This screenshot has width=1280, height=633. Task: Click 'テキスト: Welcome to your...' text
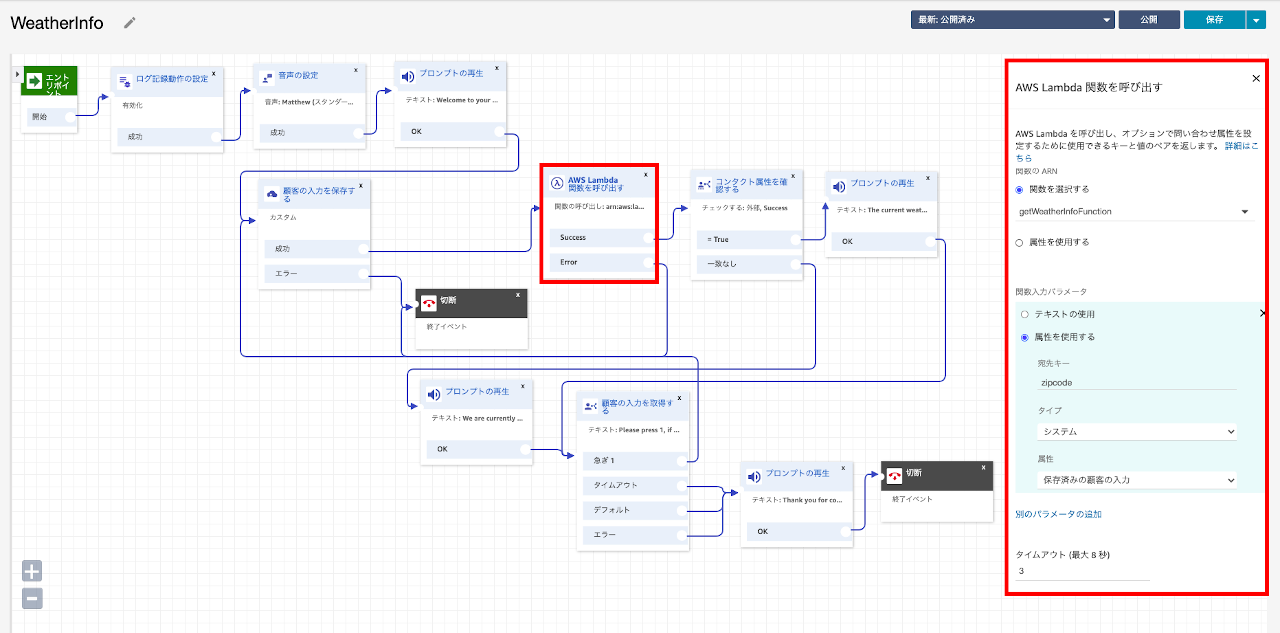pos(451,100)
